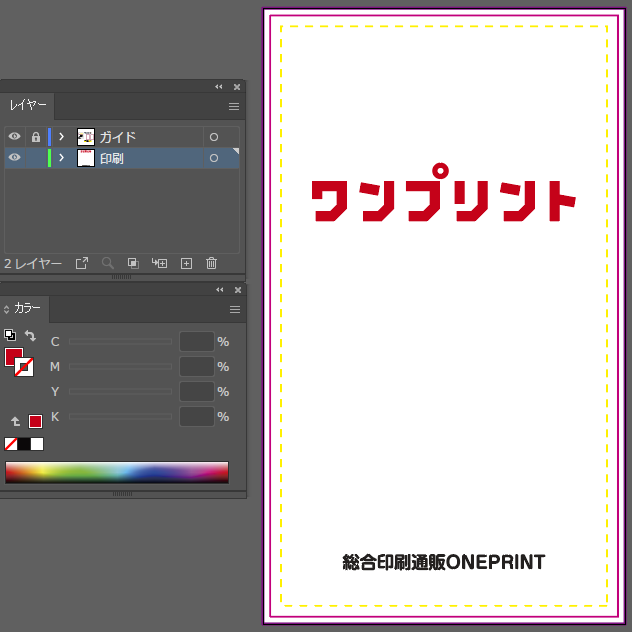This screenshot has height=632, width=632.
Task: Click the C percentage input field
Action: pos(196,342)
